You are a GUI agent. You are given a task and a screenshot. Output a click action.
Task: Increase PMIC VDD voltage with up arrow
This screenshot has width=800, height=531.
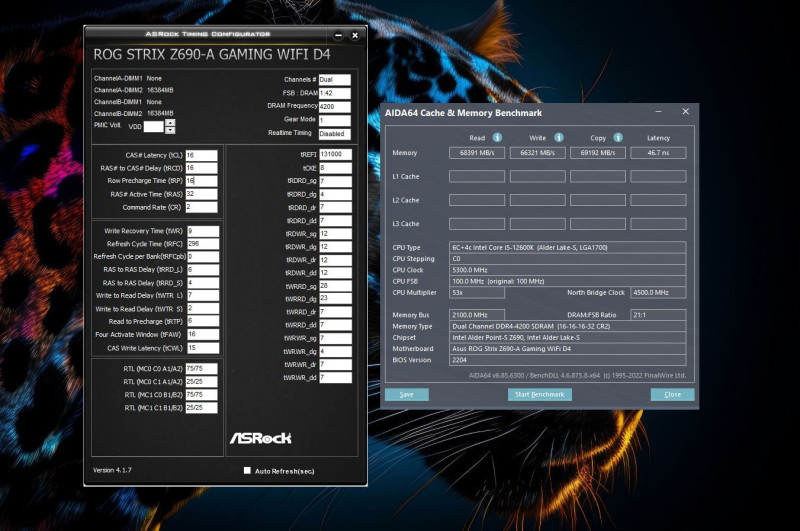(x=170, y=122)
